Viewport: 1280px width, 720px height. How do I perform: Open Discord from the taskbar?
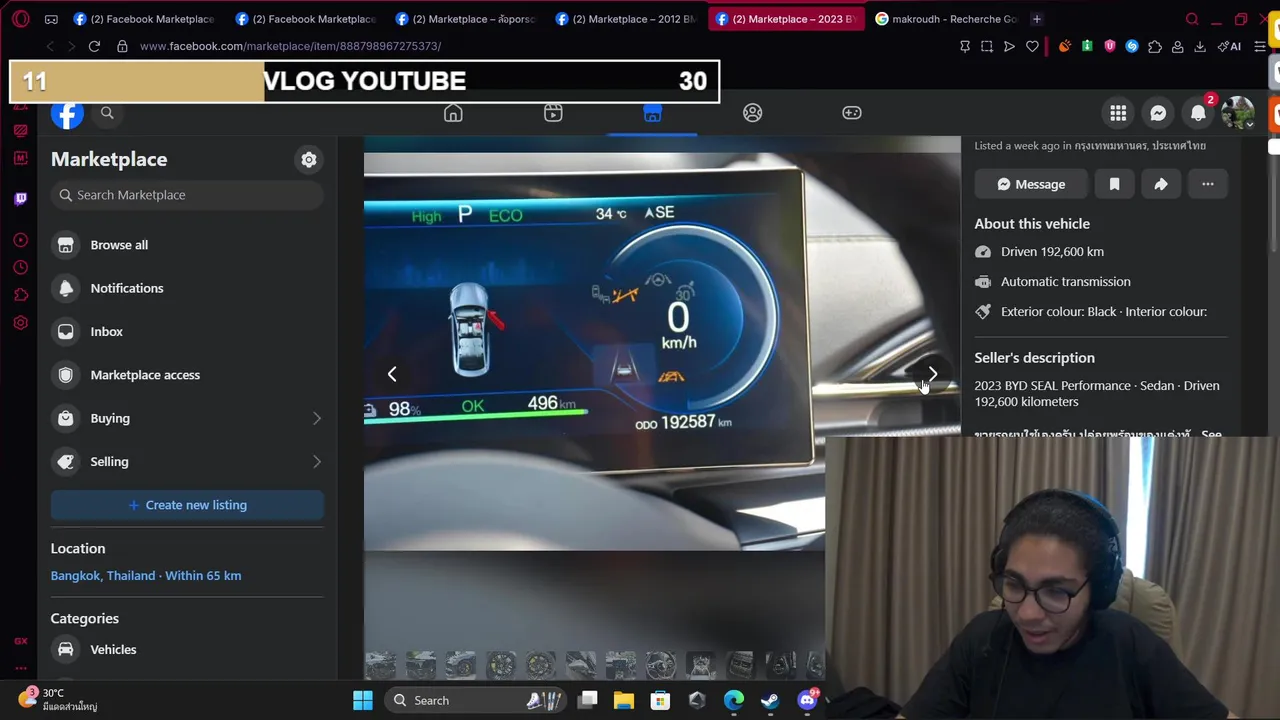[x=807, y=701]
